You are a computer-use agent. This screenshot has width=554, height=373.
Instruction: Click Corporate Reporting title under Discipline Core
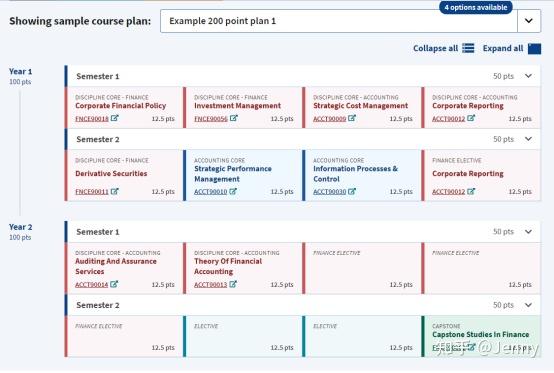tap(468, 106)
